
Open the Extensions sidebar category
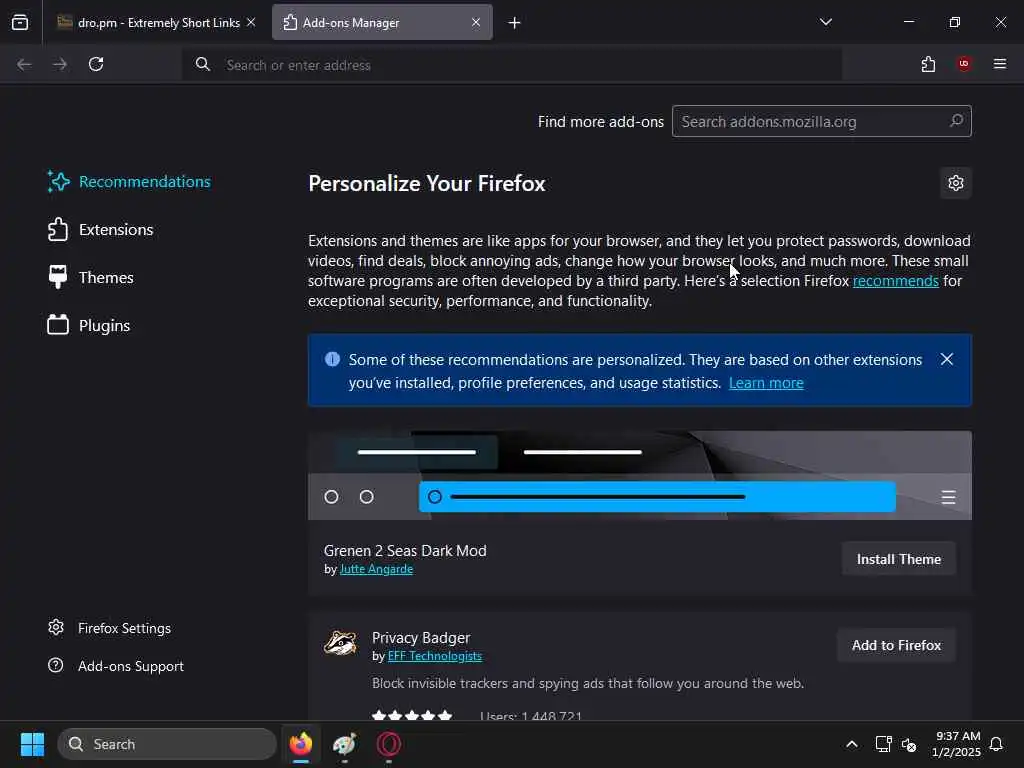pyautogui.click(x=101, y=230)
